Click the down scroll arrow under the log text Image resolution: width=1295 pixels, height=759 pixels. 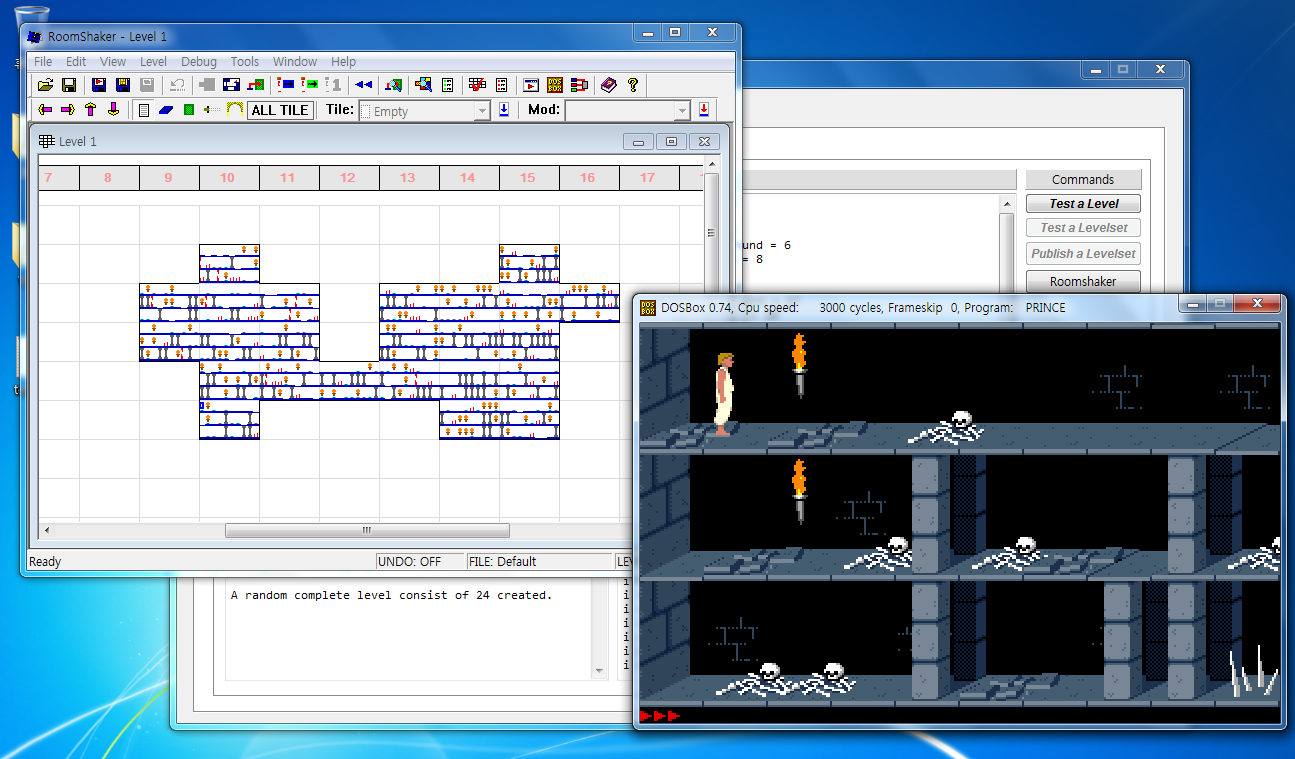point(599,671)
